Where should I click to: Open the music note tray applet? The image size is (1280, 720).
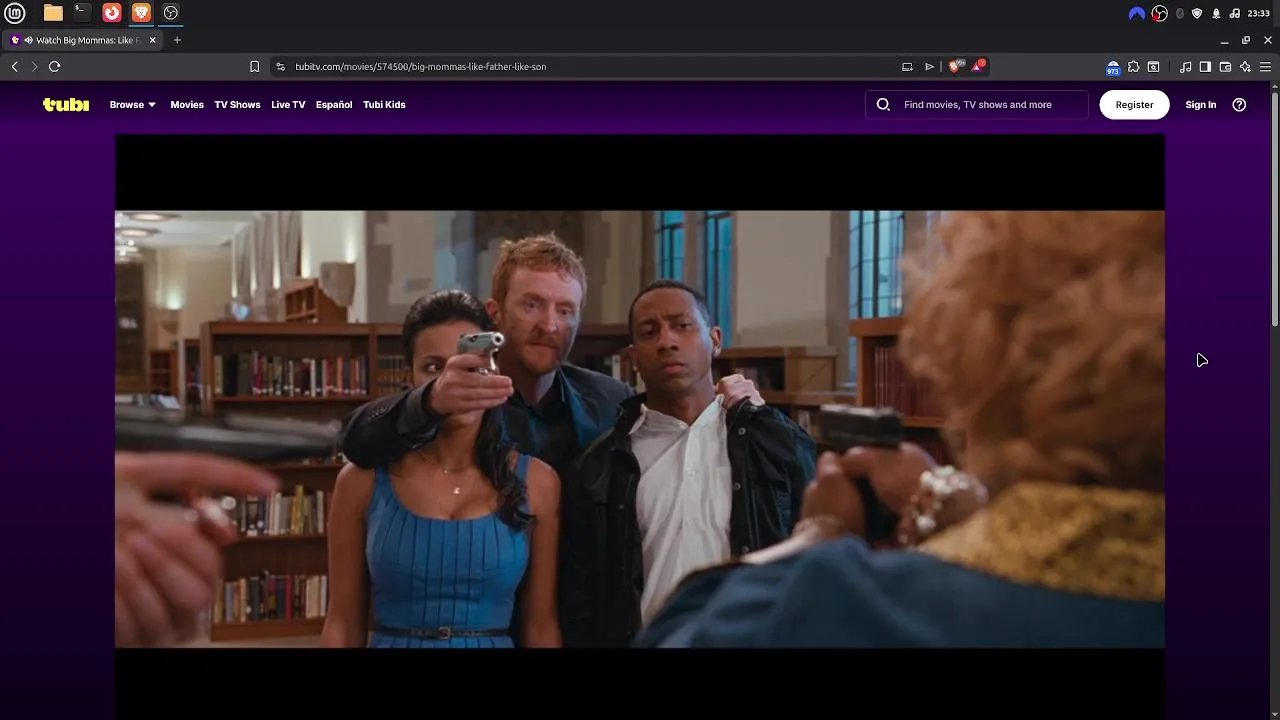click(x=1235, y=13)
